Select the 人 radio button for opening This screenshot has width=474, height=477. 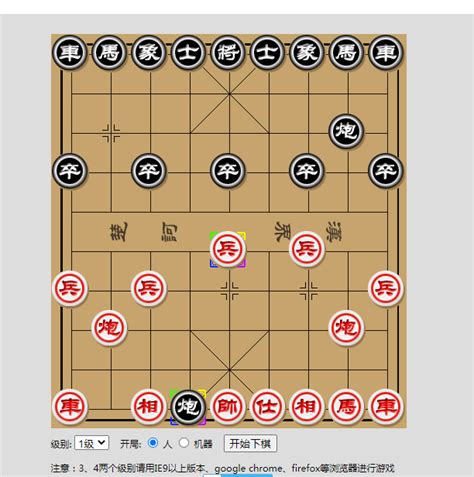coord(153,443)
